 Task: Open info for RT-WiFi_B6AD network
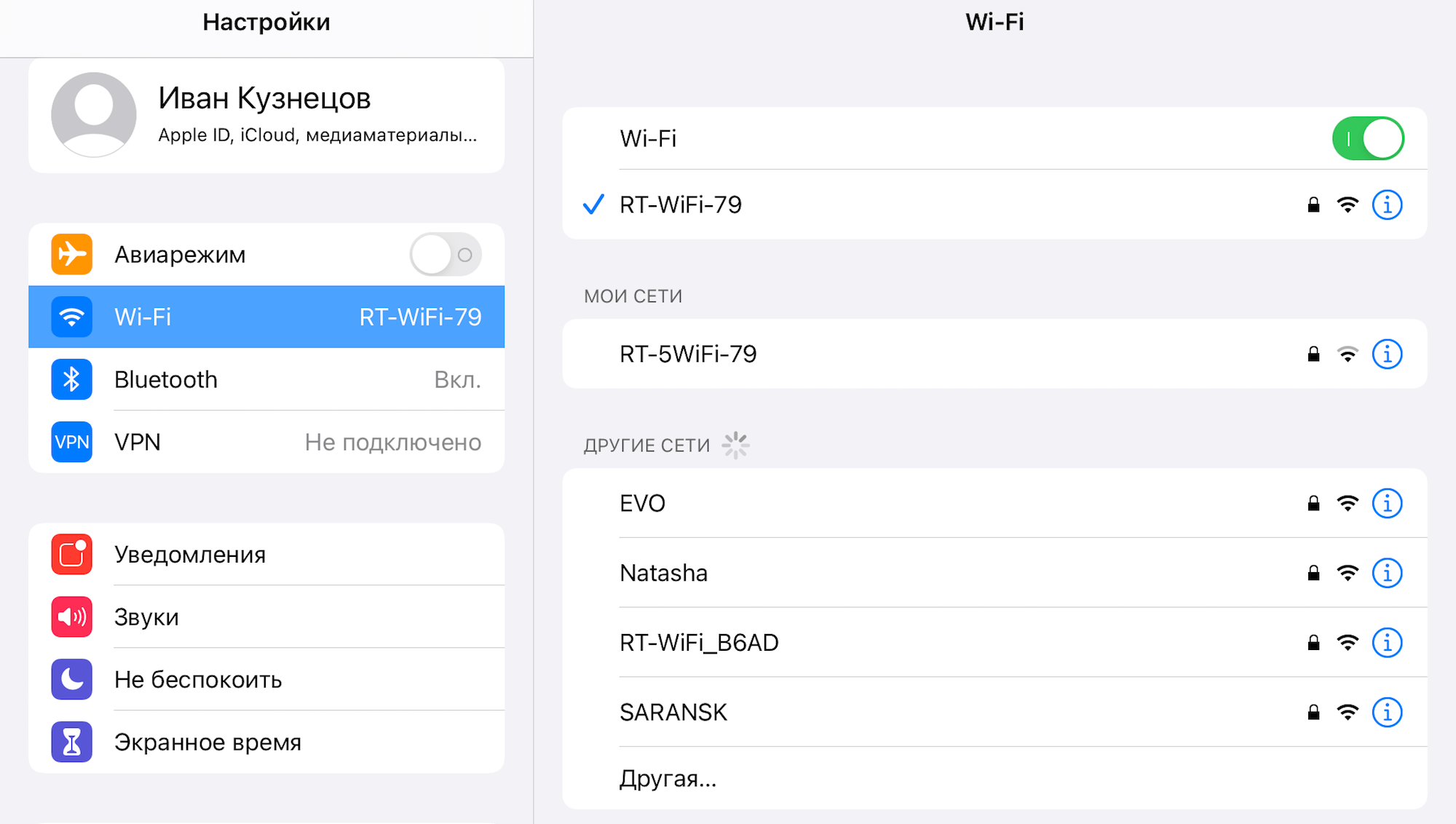(x=1387, y=643)
